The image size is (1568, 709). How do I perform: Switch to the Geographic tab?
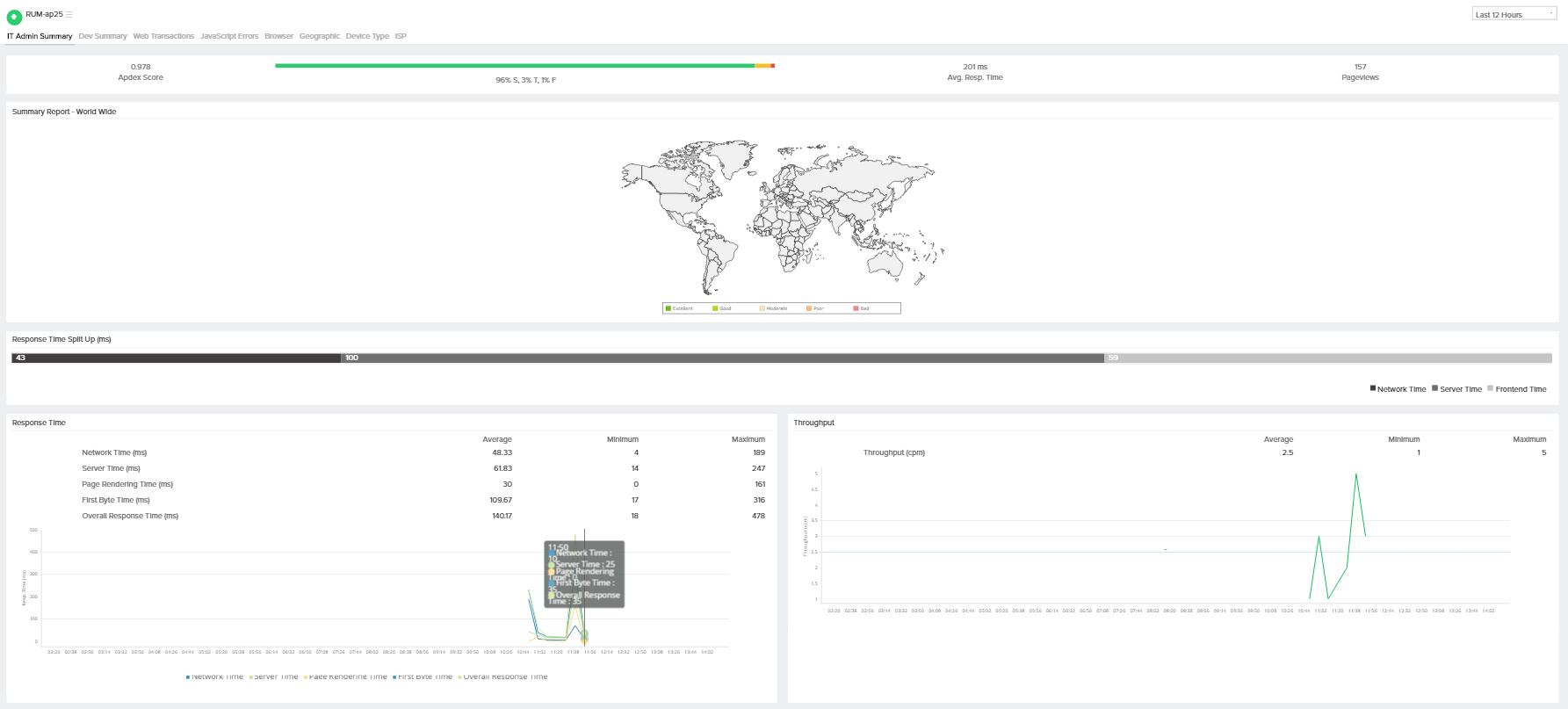click(x=319, y=36)
